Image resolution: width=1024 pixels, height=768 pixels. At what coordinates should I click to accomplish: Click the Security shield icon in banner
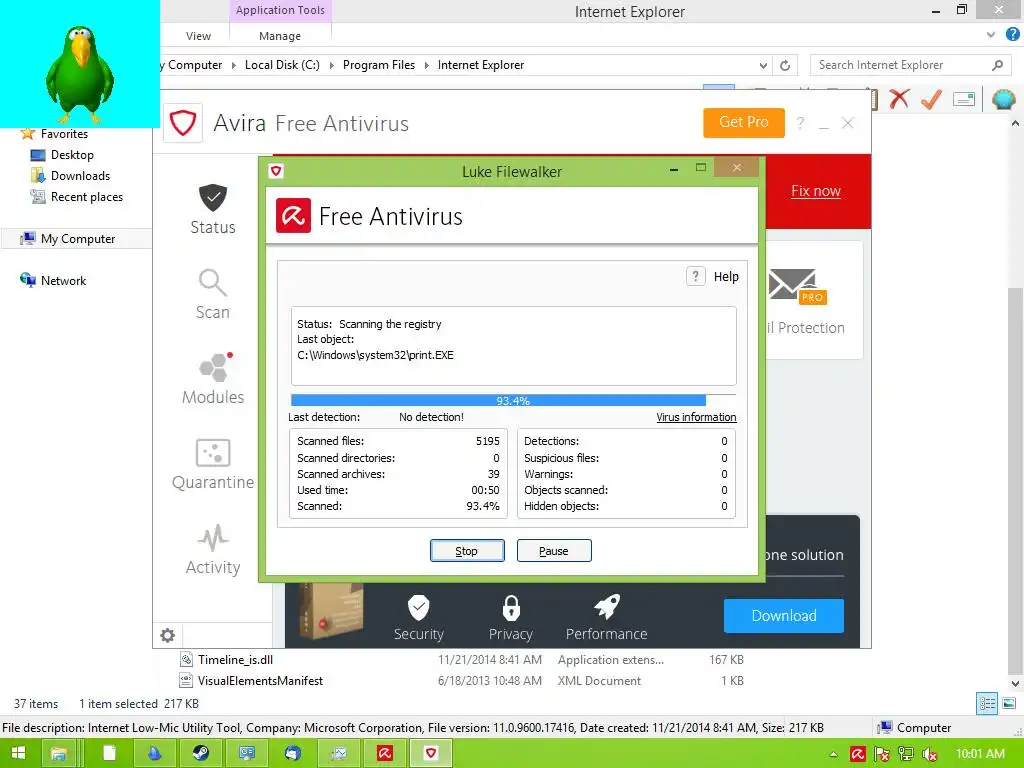(x=419, y=607)
